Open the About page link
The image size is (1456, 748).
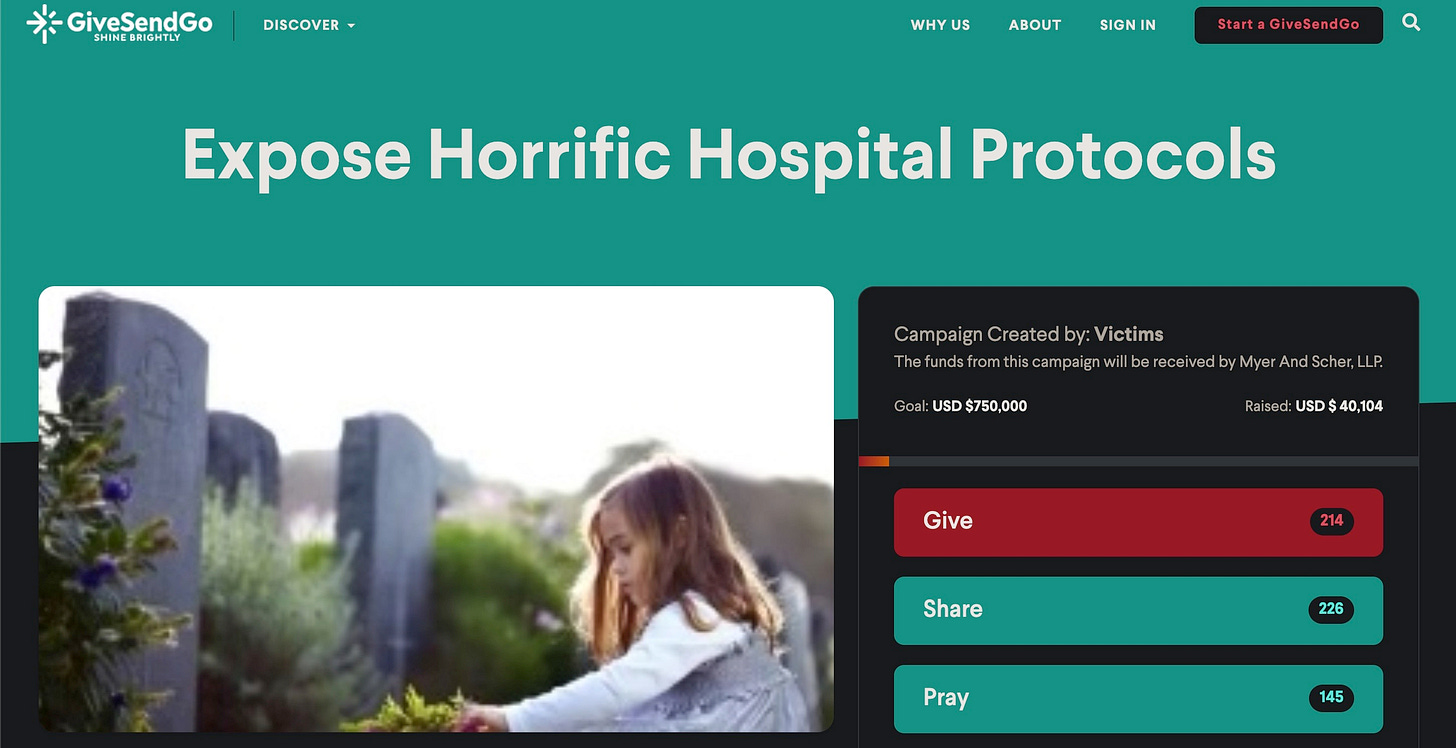coord(1035,25)
